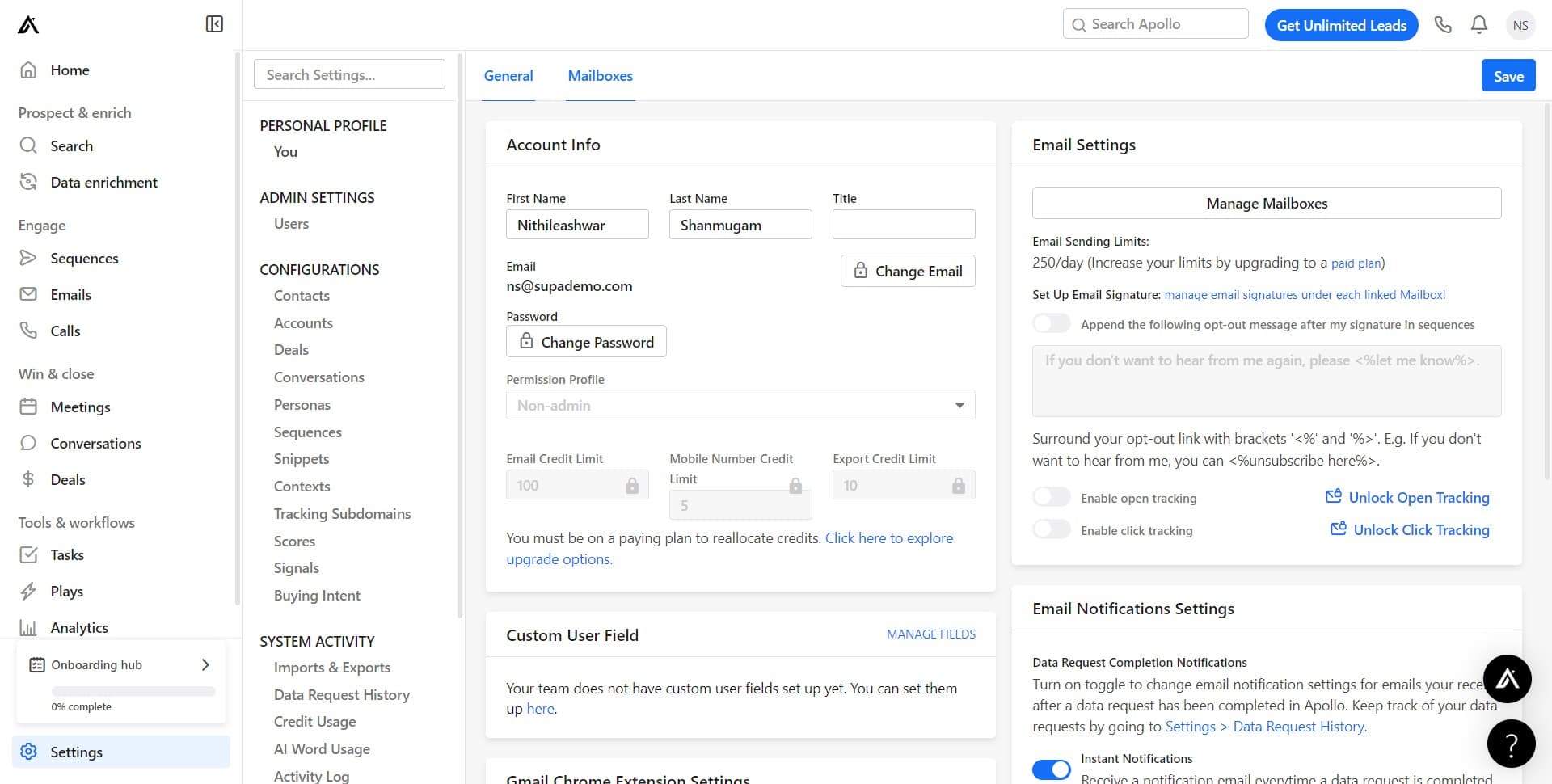Image resolution: width=1552 pixels, height=784 pixels.
Task: Enable open tracking toggle
Action: click(1051, 497)
